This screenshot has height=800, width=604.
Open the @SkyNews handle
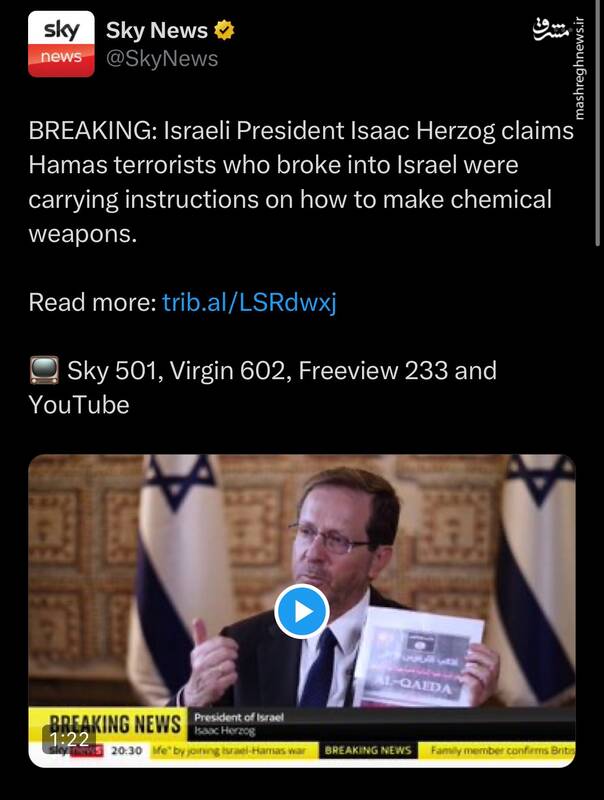pyautogui.click(x=162, y=59)
